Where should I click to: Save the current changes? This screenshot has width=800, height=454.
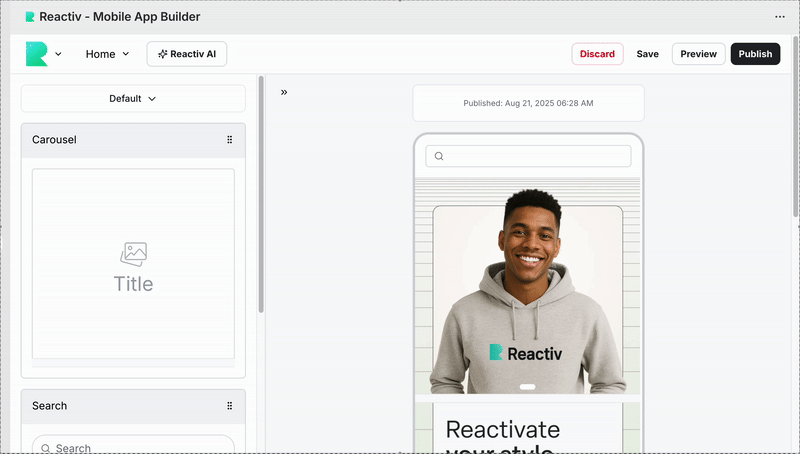coord(648,54)
